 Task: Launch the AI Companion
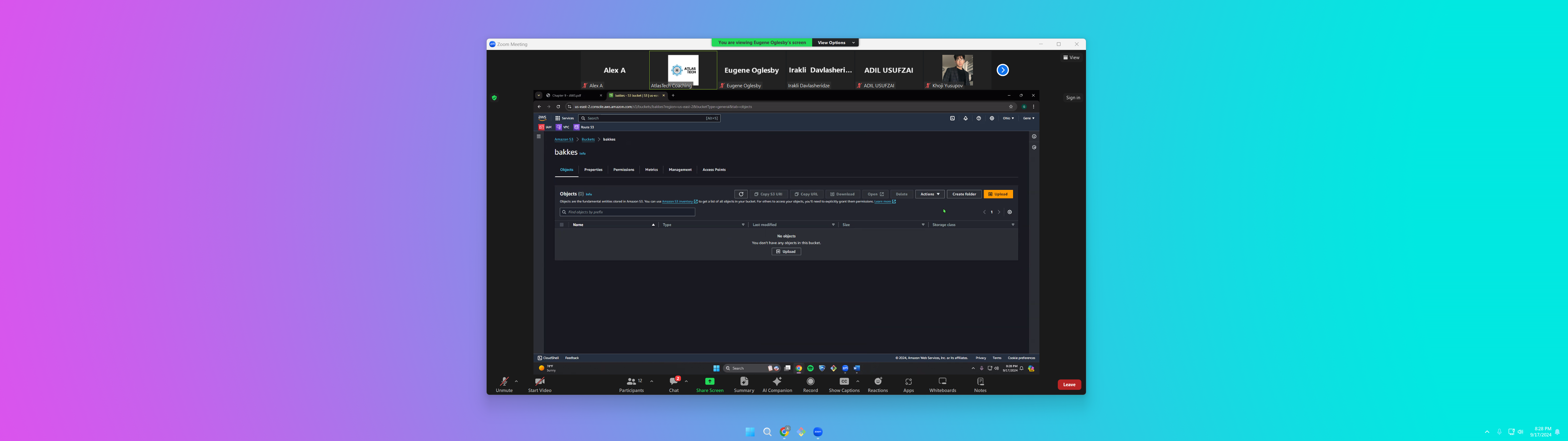coord(777,383)
